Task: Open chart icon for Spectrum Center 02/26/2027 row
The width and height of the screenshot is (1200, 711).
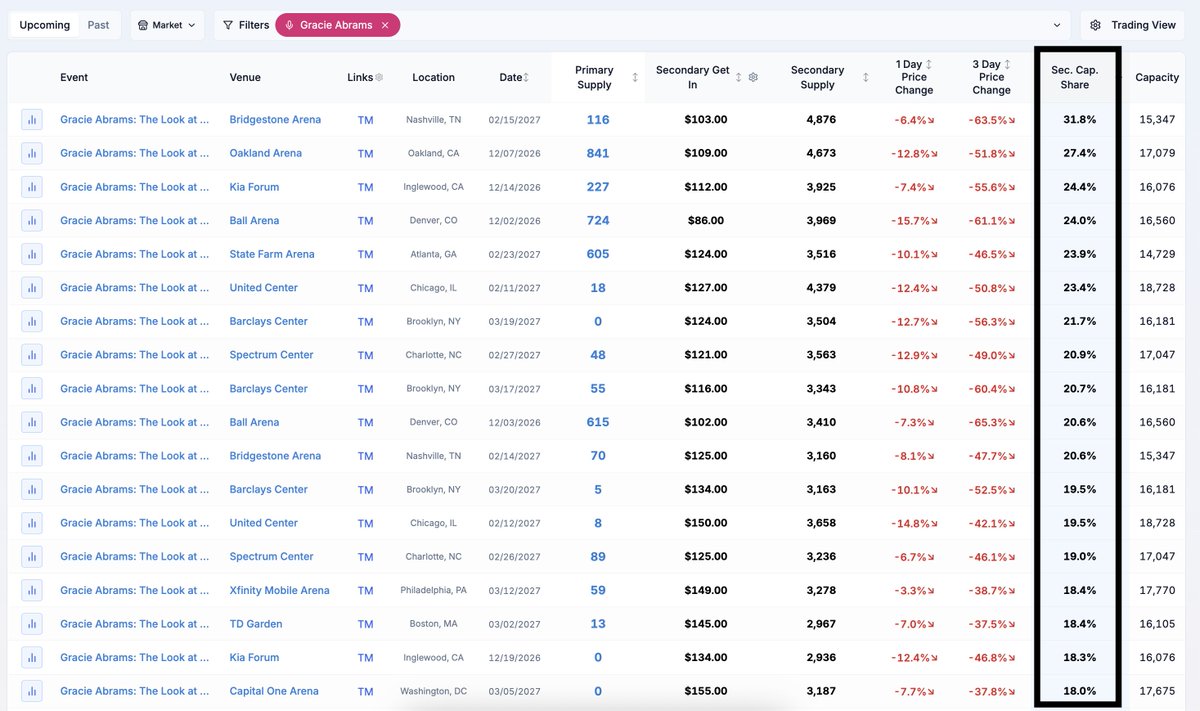Action: (x=32, y=557)
